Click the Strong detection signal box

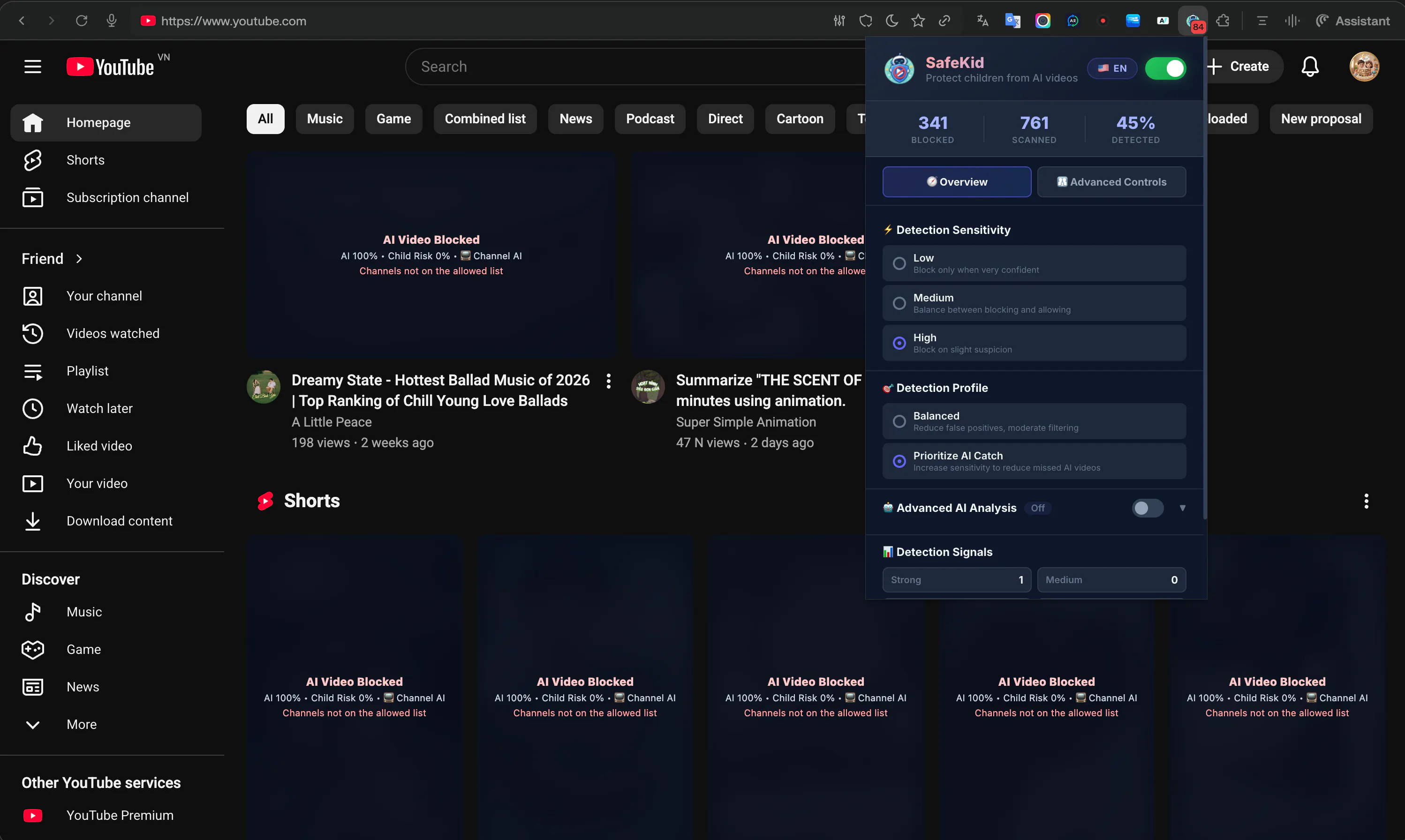click(957, 580)
